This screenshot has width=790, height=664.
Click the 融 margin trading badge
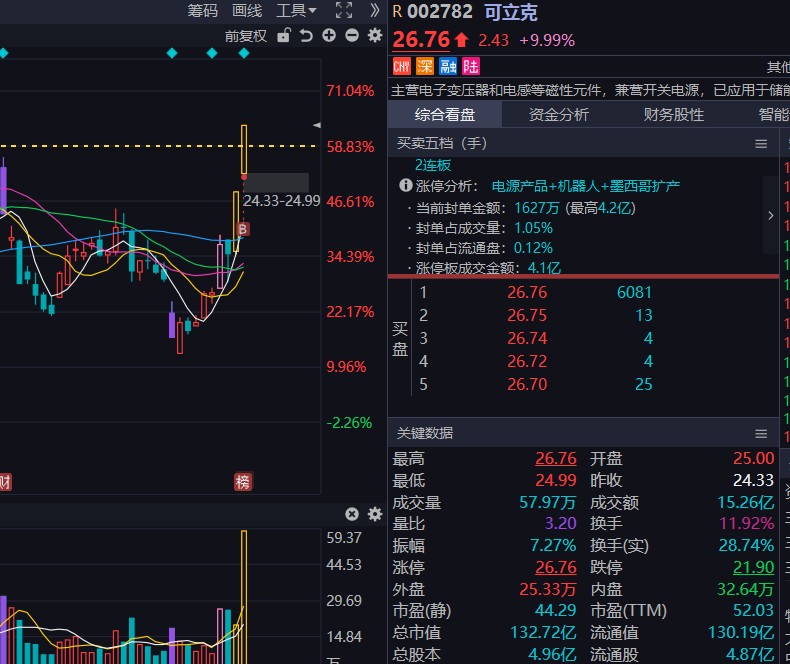coord(448,67)
